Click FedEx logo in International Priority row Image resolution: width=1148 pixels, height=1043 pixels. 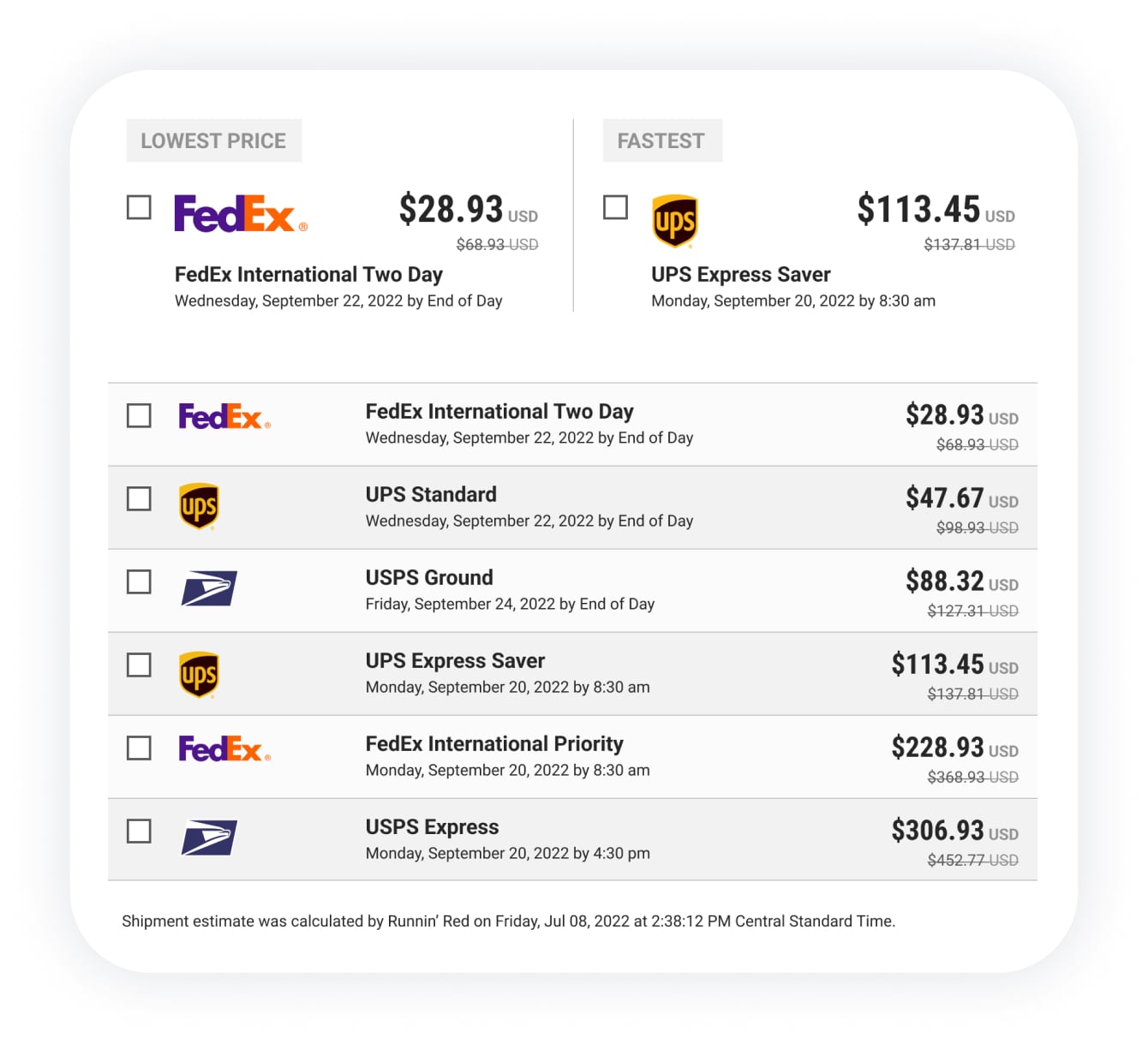pos(224,748)
